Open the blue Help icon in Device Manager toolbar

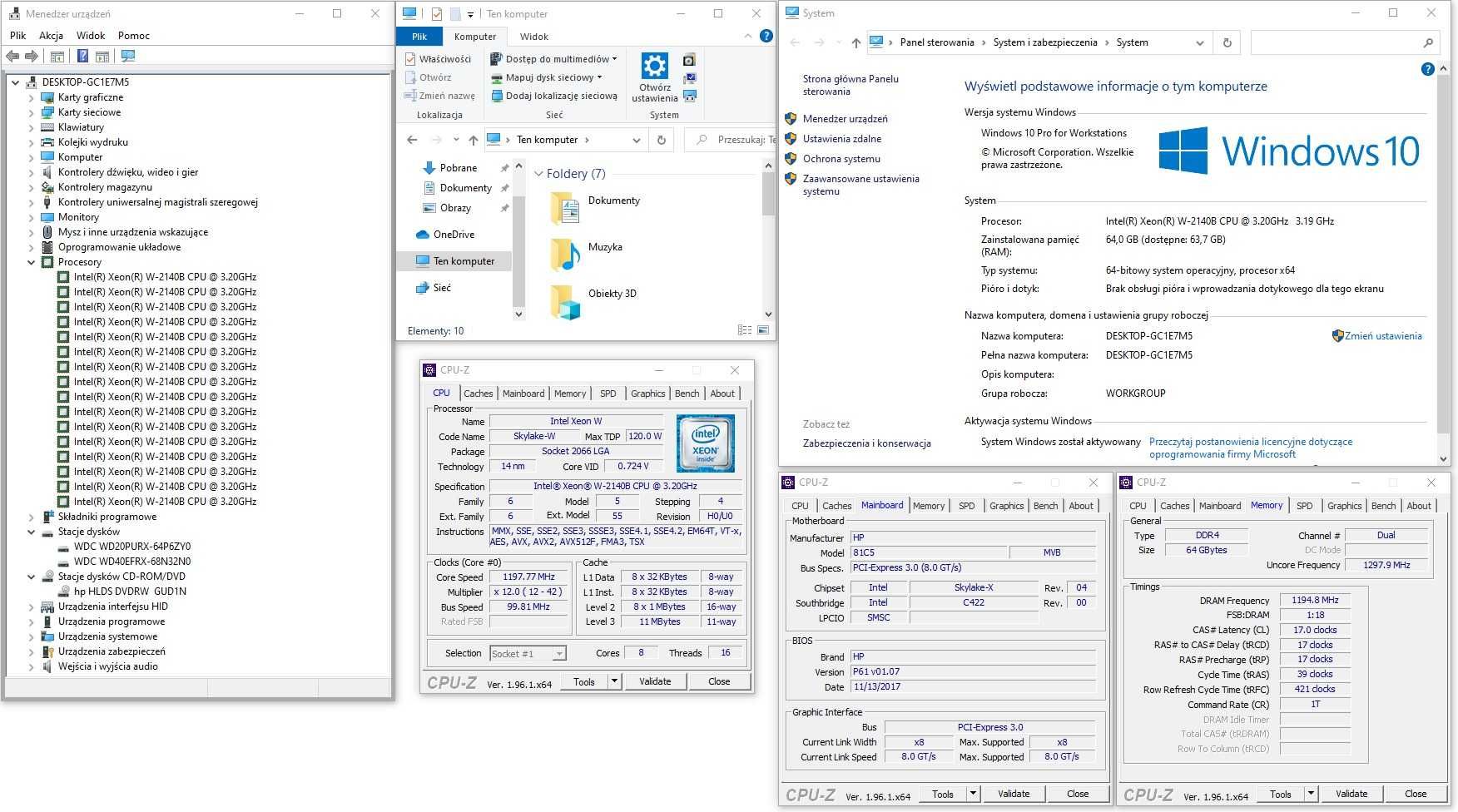pos(82,56)
